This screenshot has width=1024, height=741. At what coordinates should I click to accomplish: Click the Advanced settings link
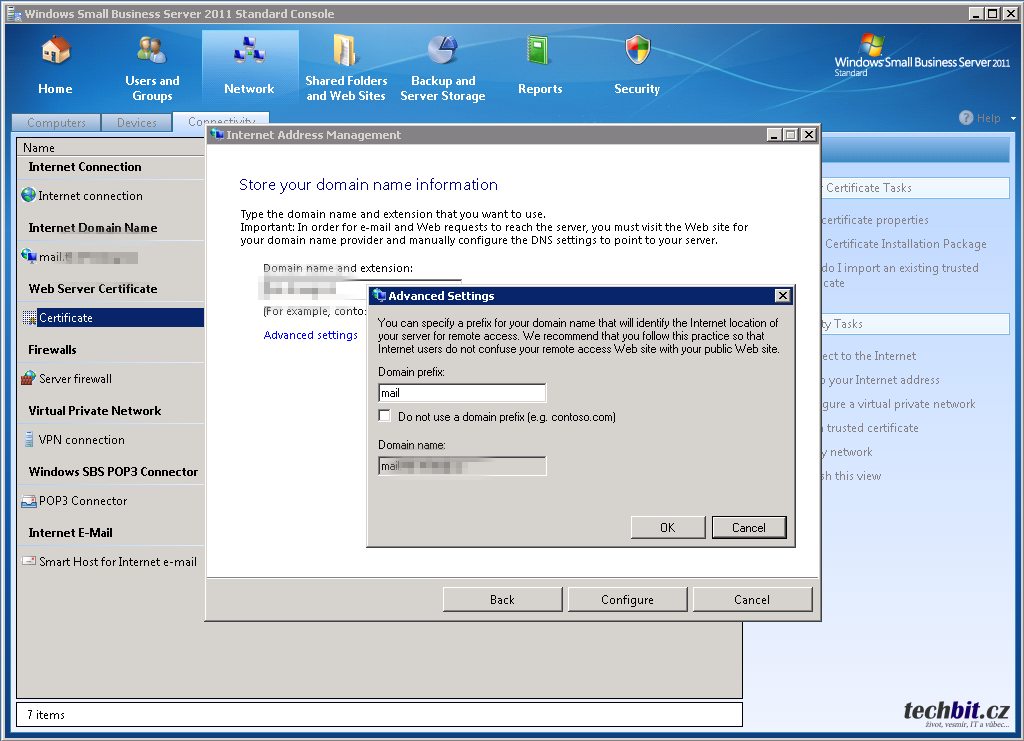[310, 335]
